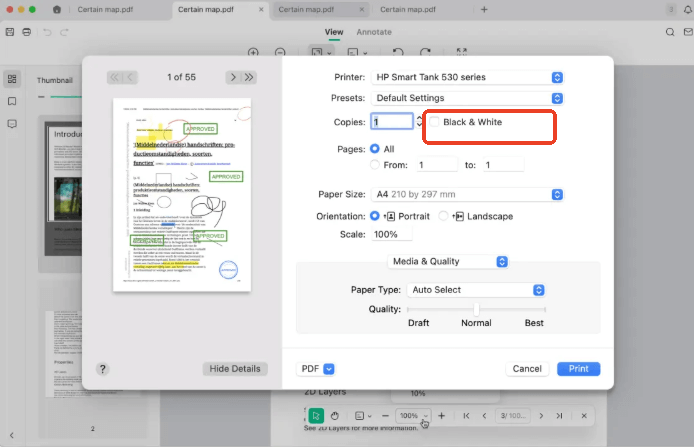Viewport: 694px width, 447px height.
Task: Open the thumbnail panel sidebar icon
Action: (x=12, y=79)
